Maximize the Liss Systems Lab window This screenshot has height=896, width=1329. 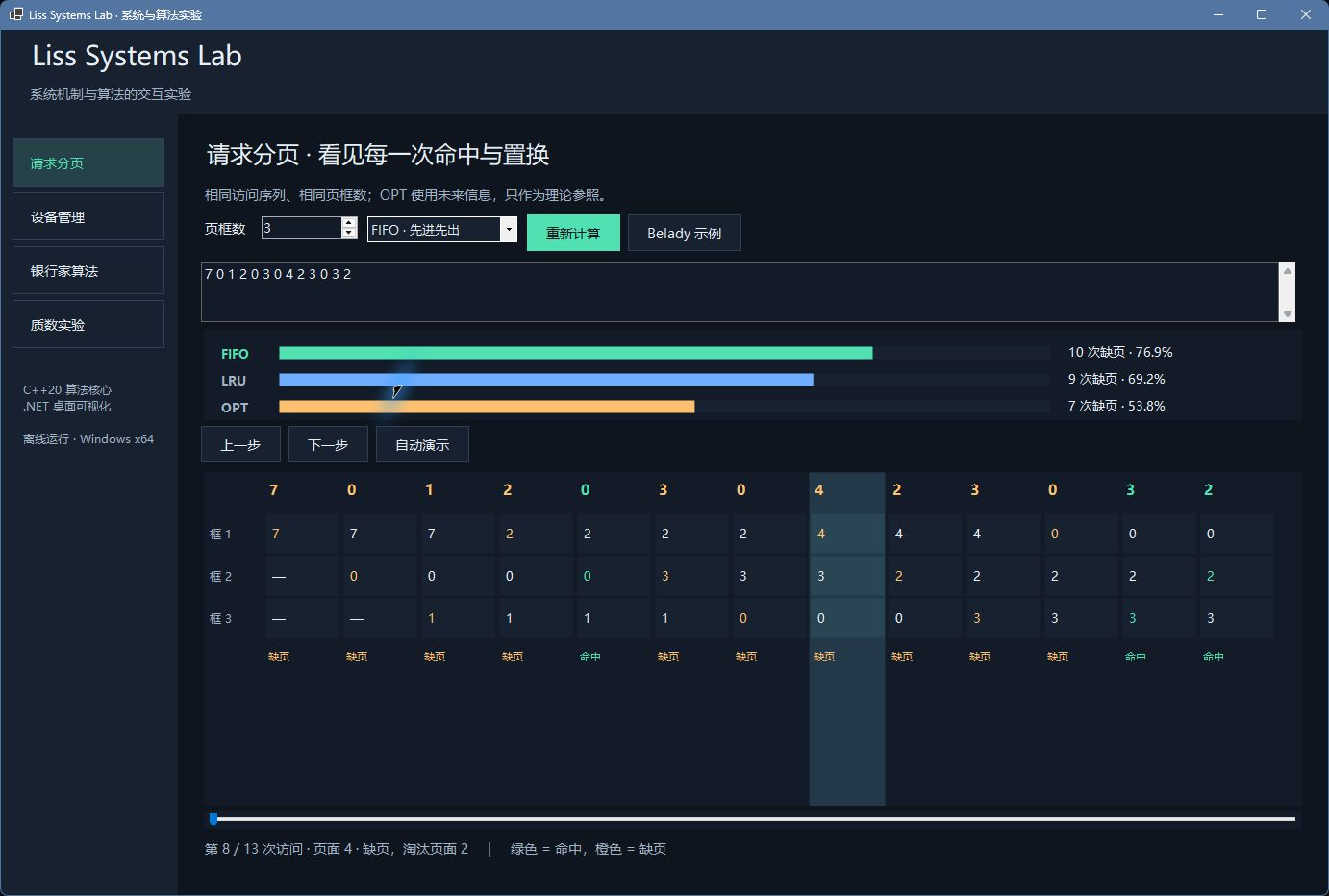pyautogui.click(x=1262, y=14)
